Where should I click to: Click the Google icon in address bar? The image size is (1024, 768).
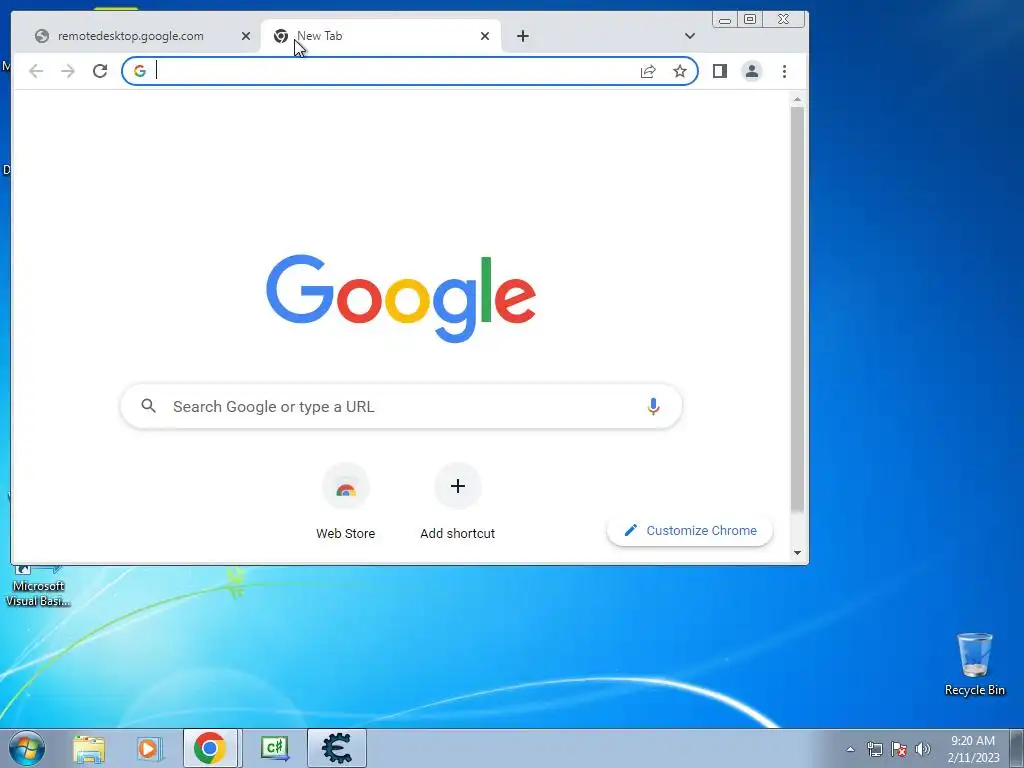pos(140,71)
